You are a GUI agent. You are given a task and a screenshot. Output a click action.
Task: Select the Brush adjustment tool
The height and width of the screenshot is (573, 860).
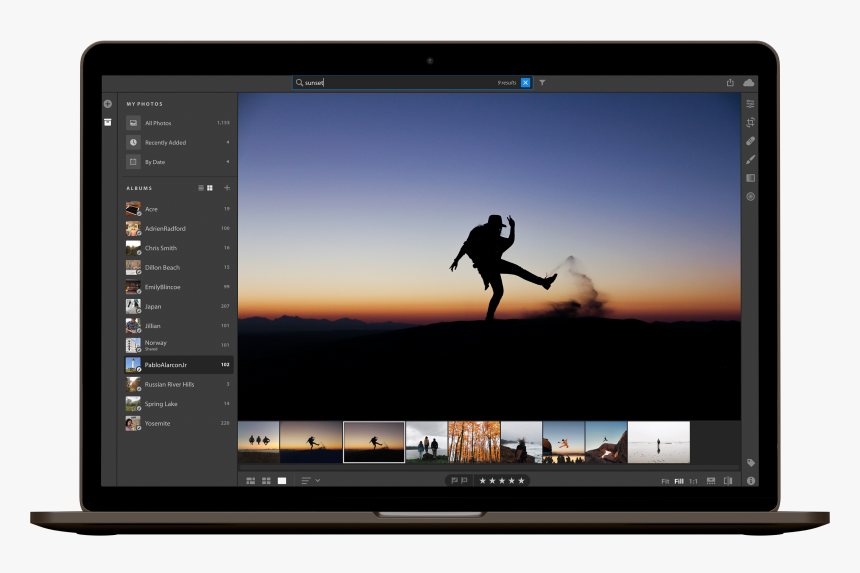coord(750,160)
